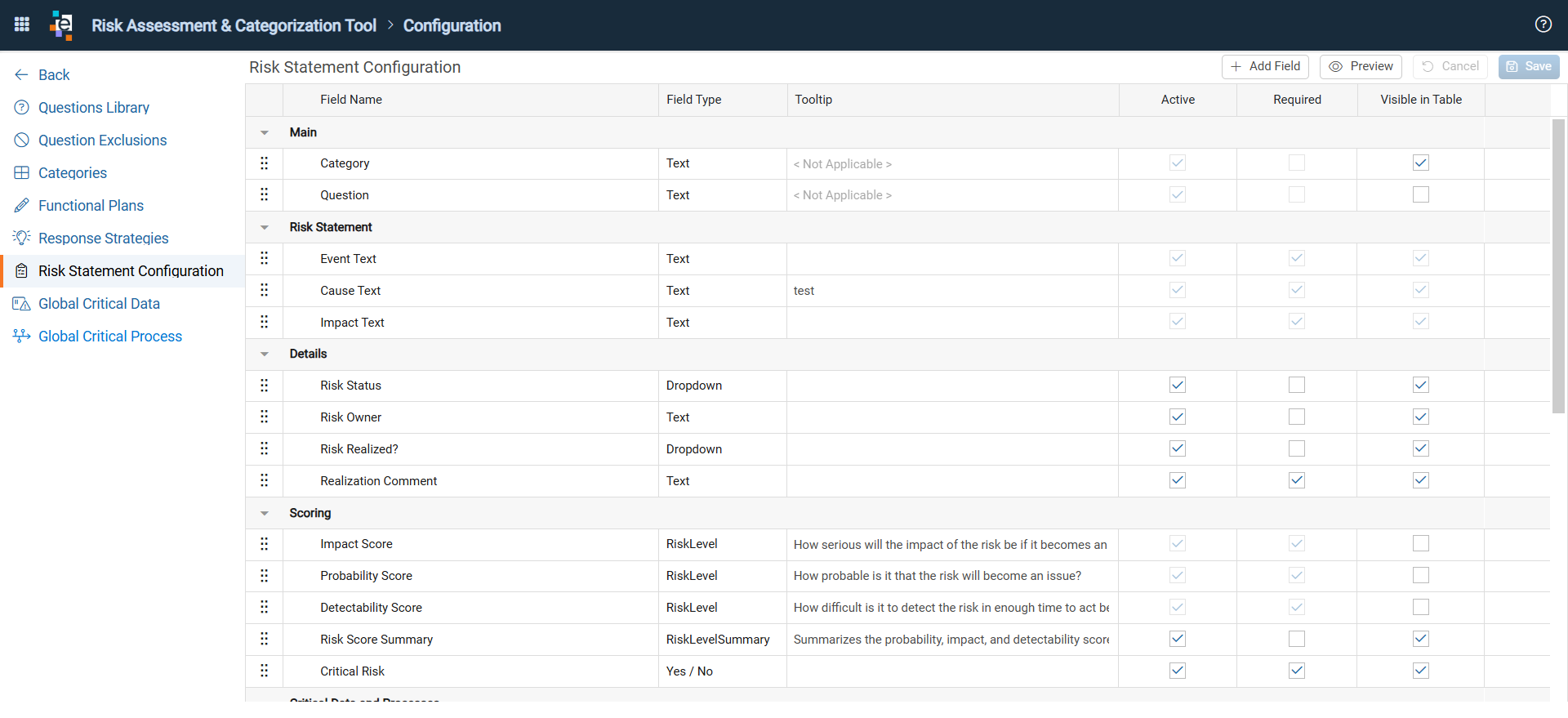1568x718 pixels.
Task: Grab the drag handle for Risk Status row
Action: 264,385
